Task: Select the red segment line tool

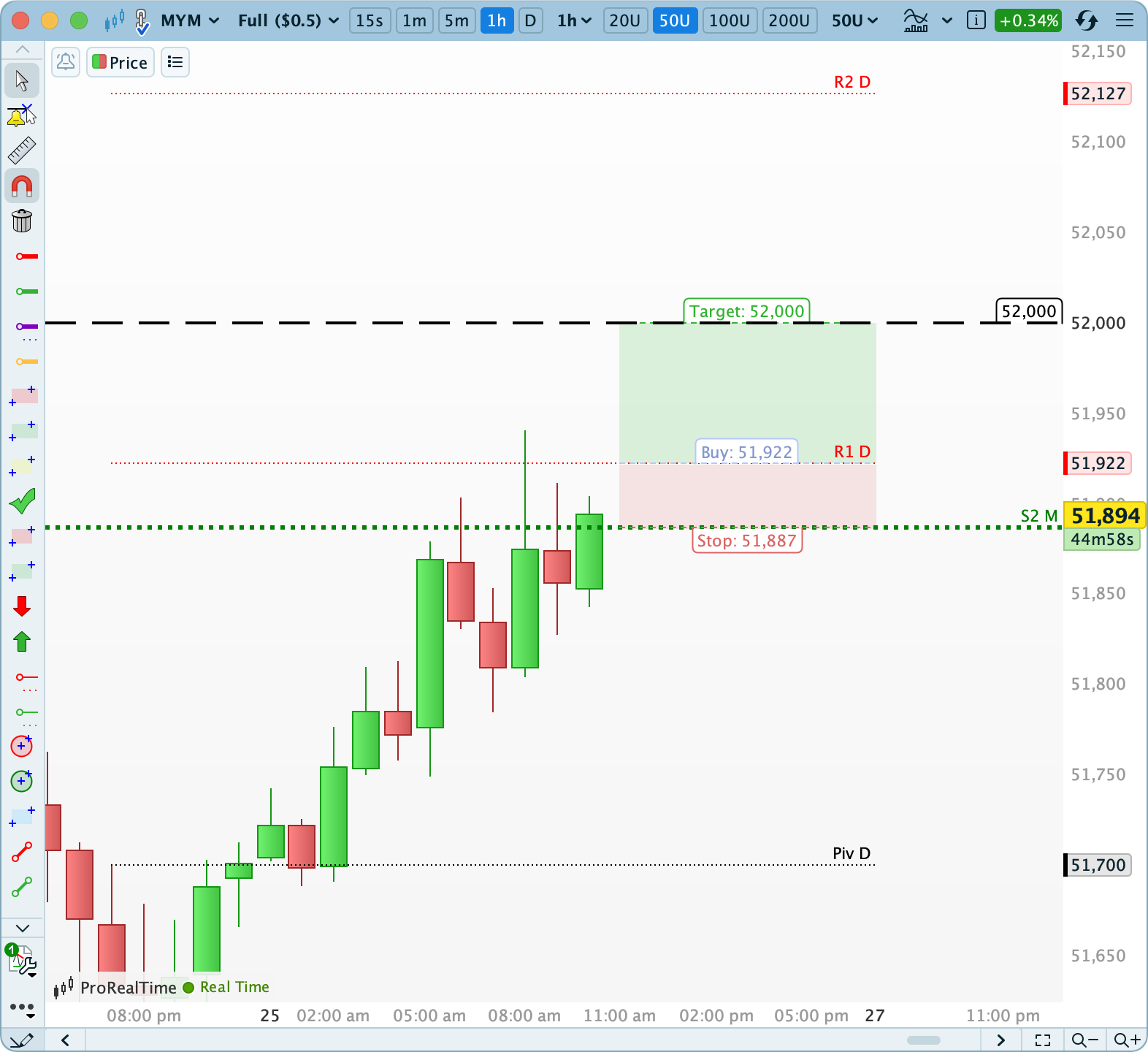Action: (x=22, y=852)
